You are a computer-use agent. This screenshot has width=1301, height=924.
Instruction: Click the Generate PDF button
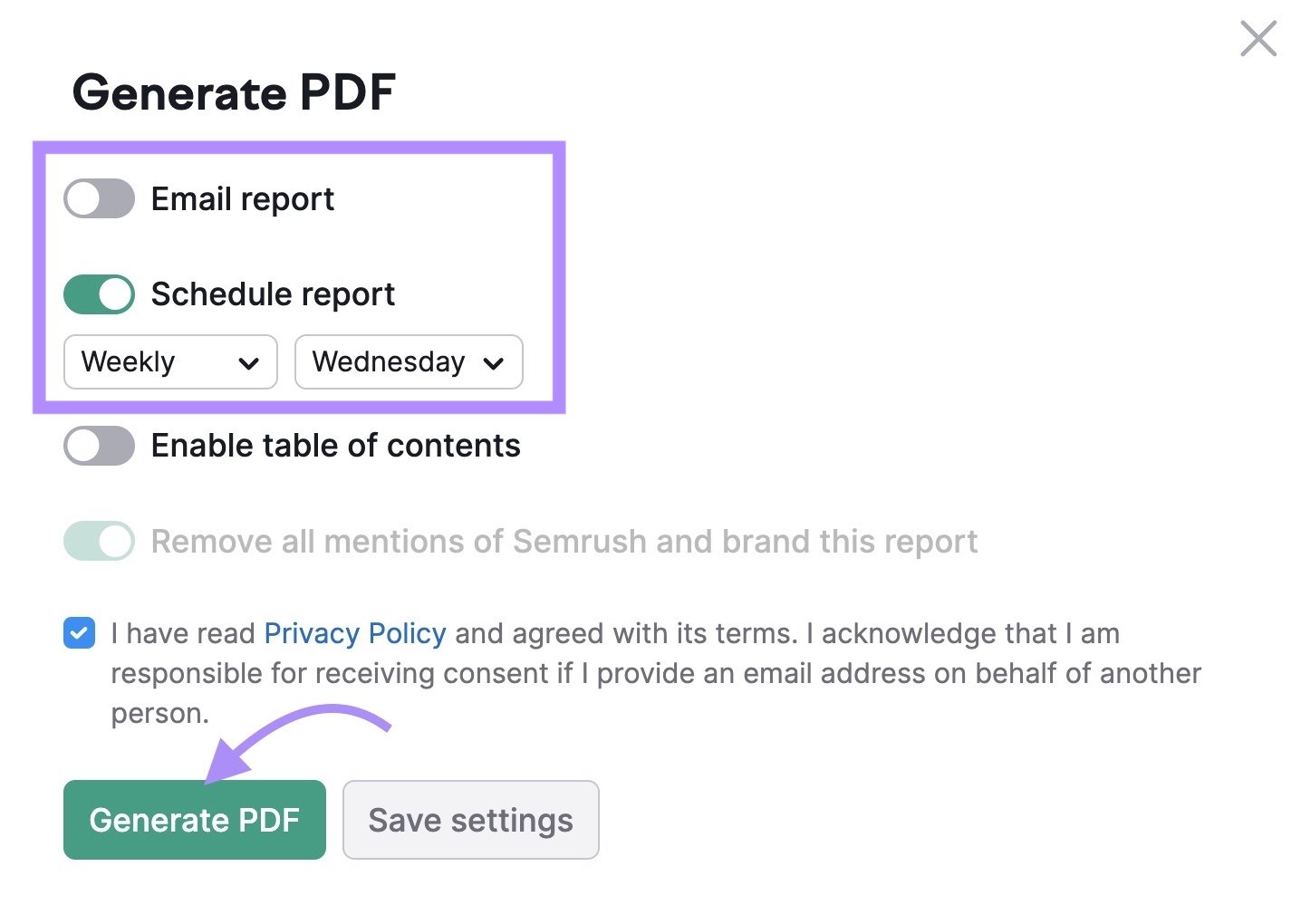(x=193, y=819)
